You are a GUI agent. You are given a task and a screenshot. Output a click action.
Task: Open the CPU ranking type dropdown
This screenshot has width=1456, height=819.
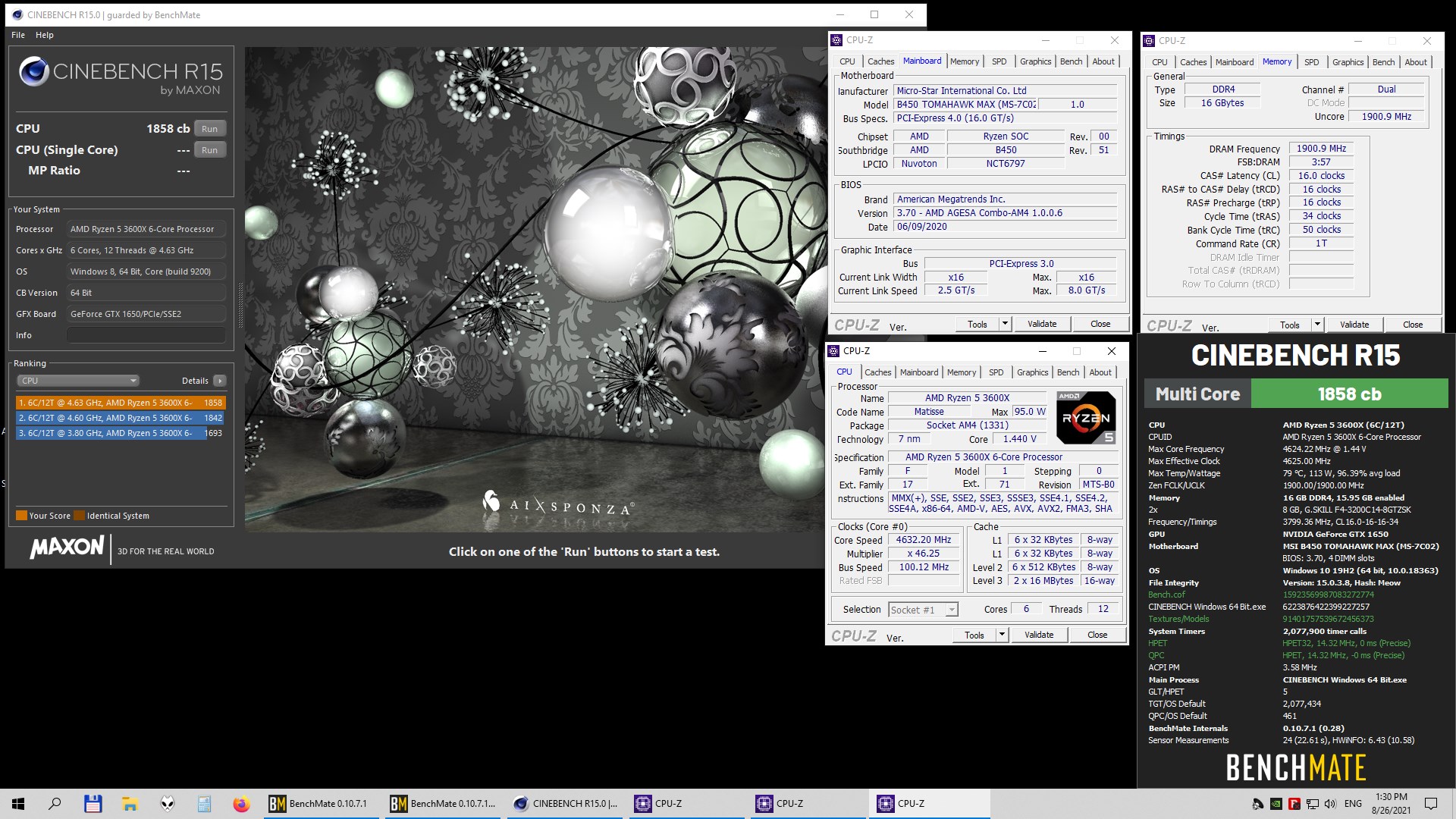[77, 381]
